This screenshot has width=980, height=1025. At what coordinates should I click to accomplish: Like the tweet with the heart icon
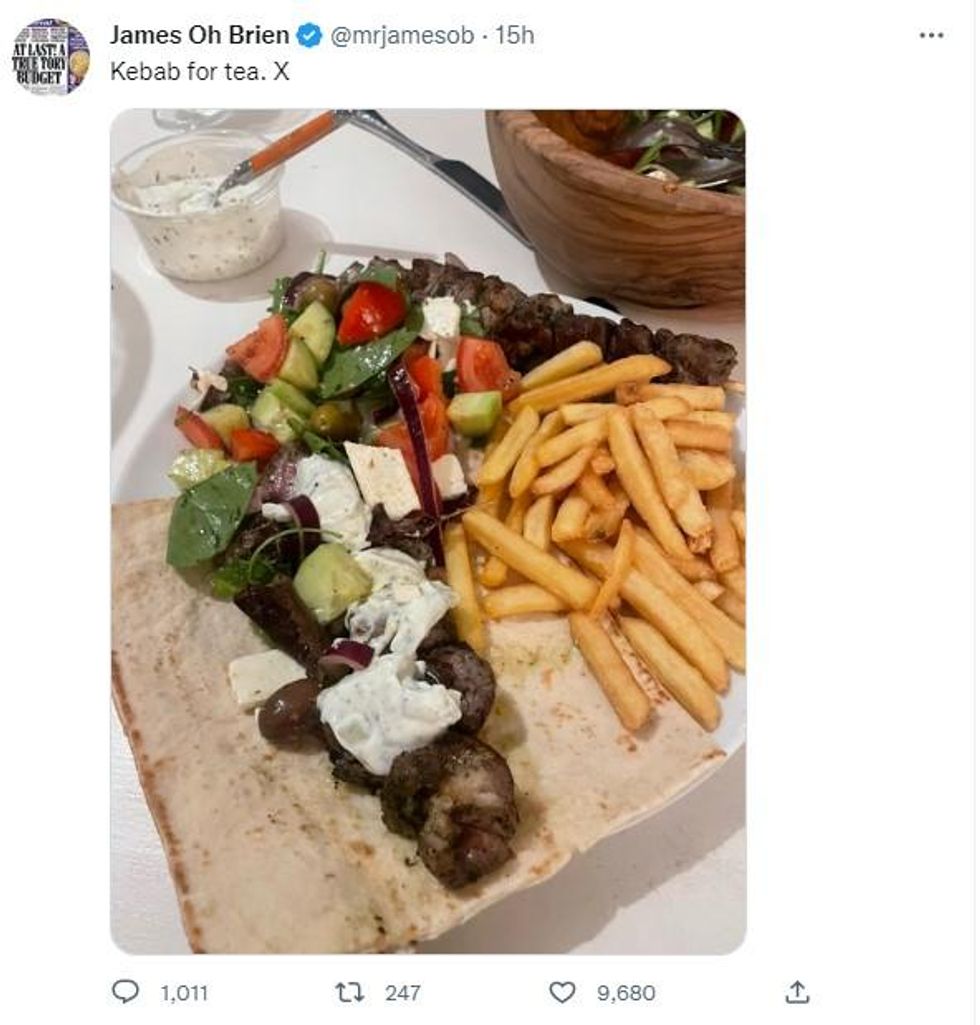tap(564, 992)
